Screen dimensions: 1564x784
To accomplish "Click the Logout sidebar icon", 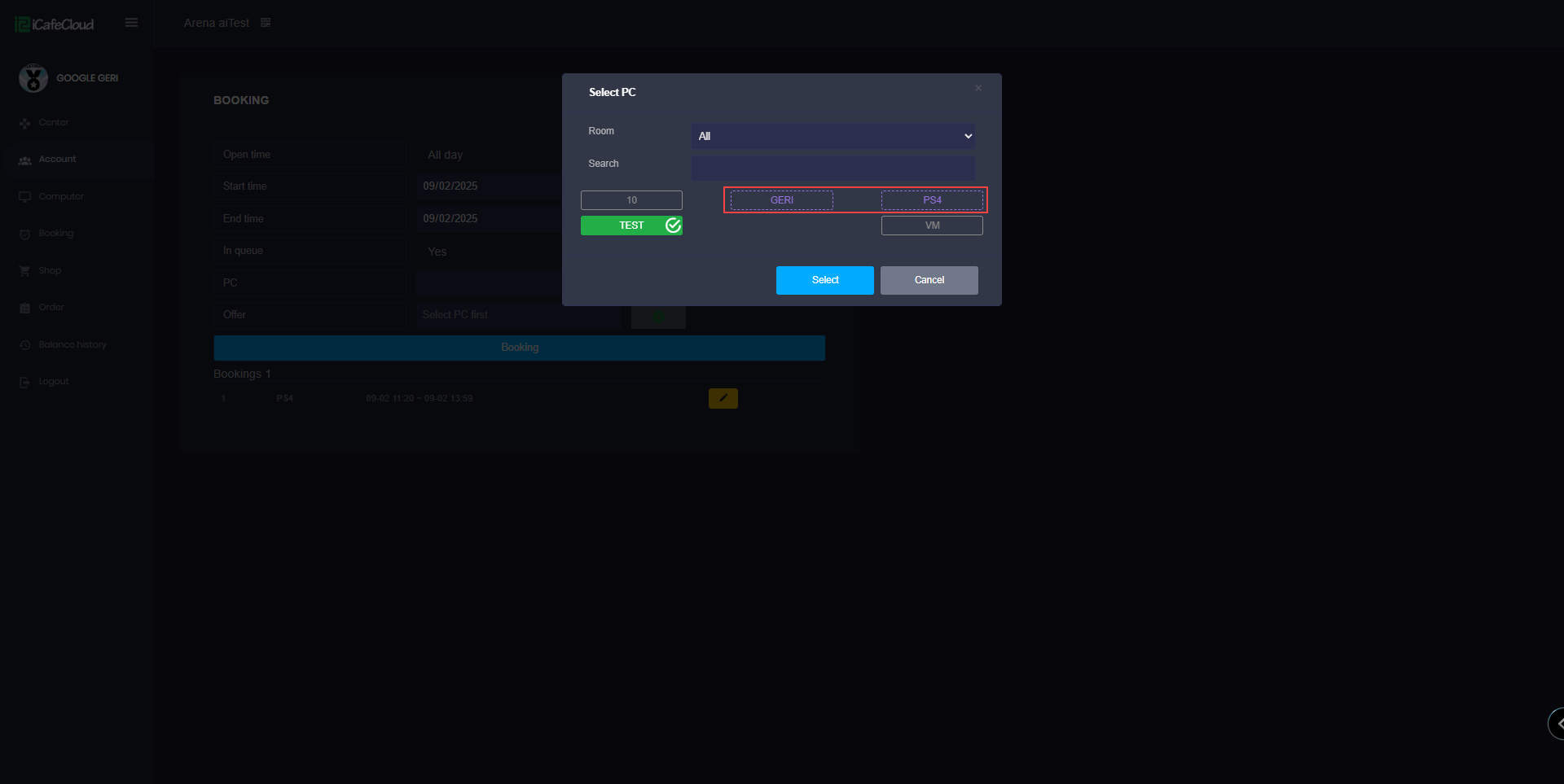I will click(x=24, y=382).
